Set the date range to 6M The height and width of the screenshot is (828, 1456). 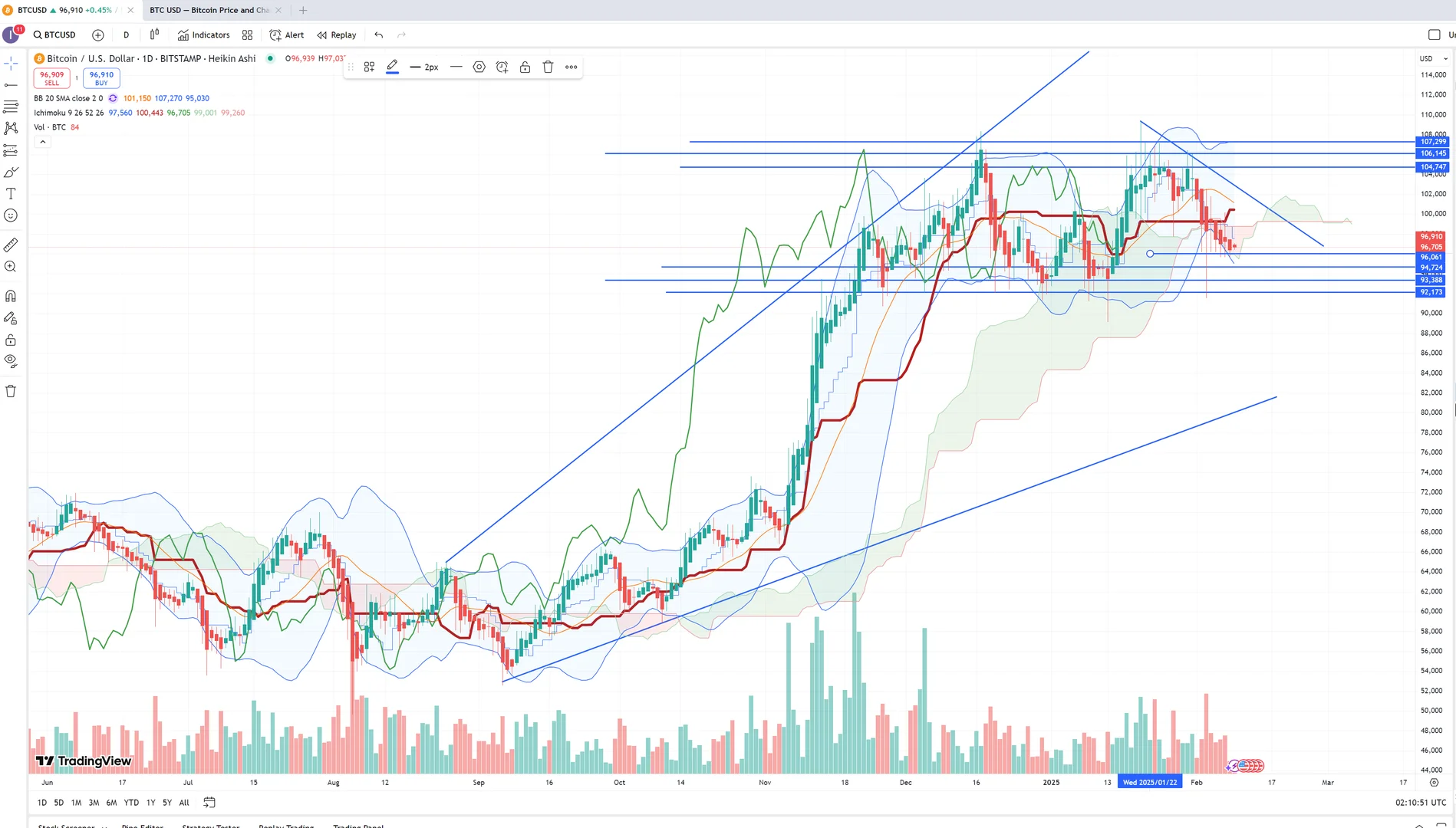pyautogui.click(x=111, y=803)
